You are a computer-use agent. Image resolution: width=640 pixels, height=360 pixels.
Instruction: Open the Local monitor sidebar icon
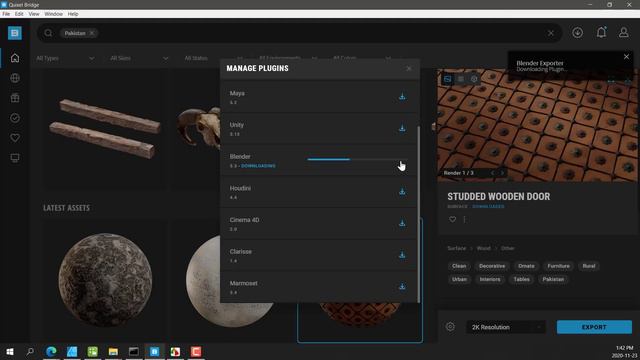coord(15,158)
